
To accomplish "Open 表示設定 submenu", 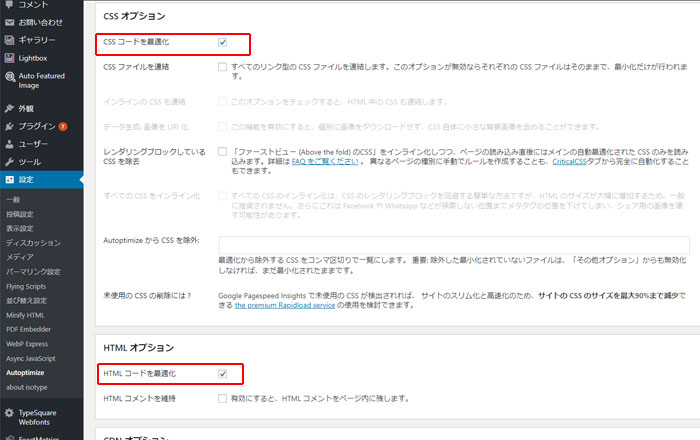I will pos(20,228).
